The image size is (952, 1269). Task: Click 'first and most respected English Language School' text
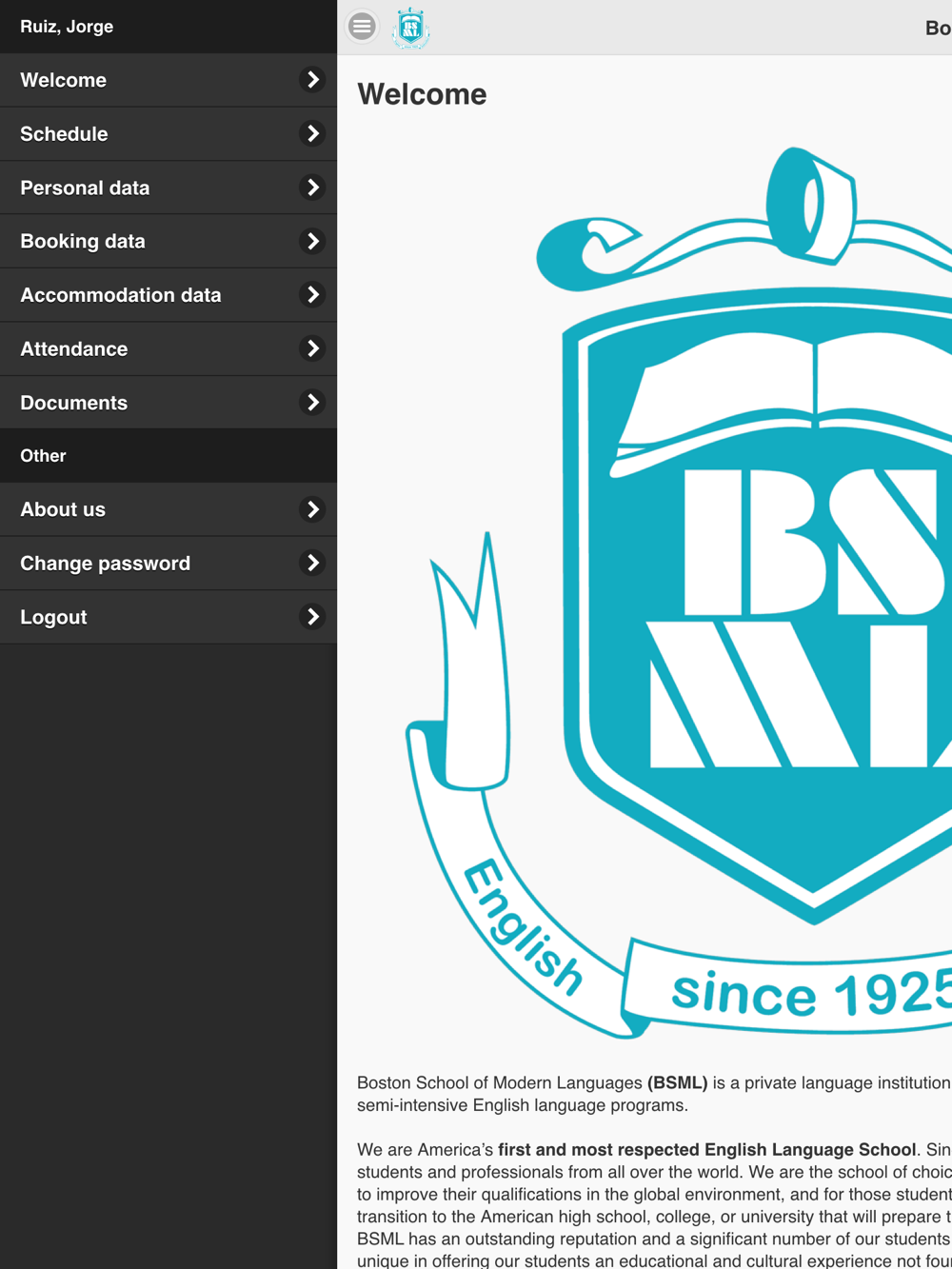point(706,1150)
